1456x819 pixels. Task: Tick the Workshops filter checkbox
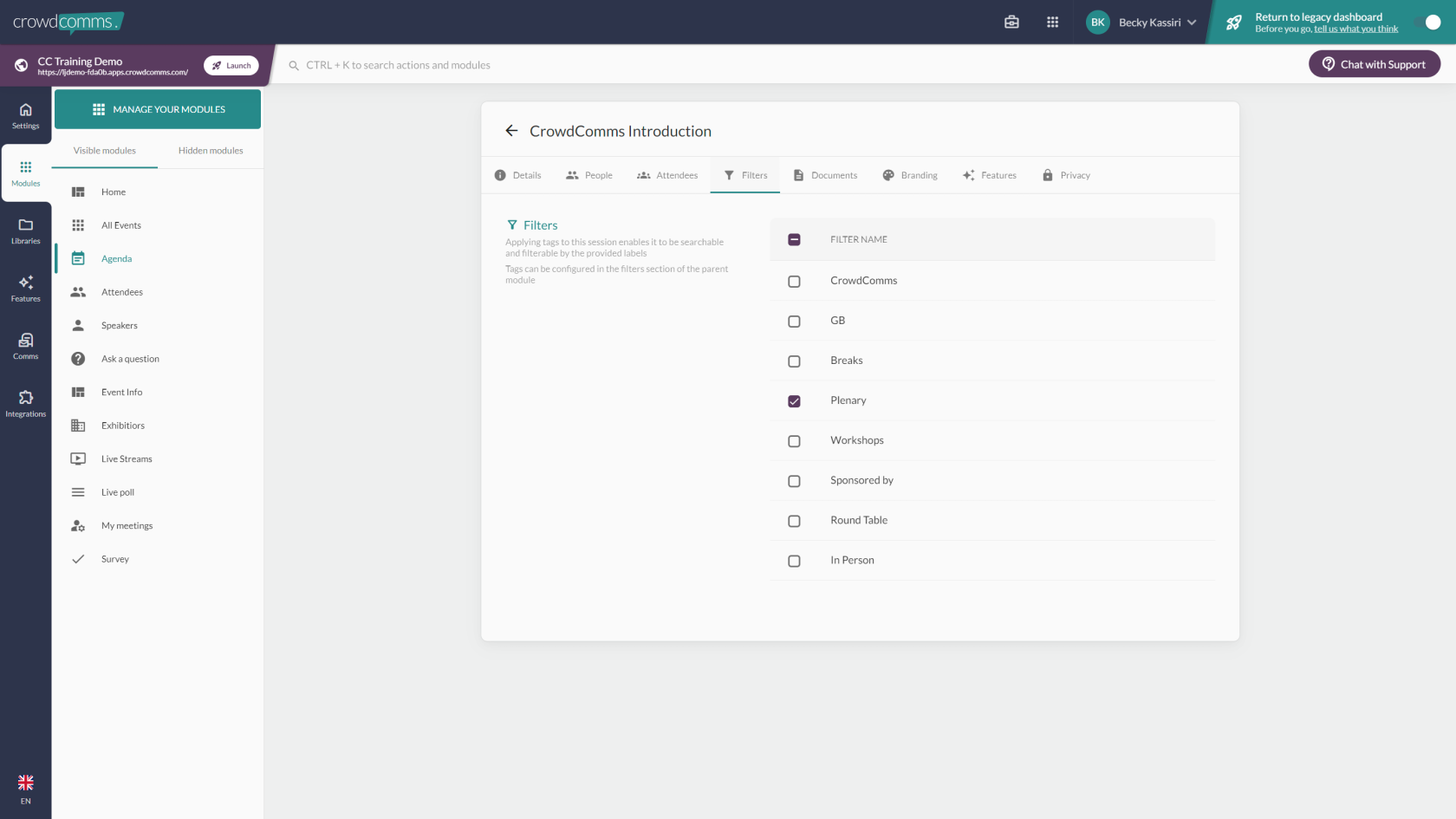[794, 441]
